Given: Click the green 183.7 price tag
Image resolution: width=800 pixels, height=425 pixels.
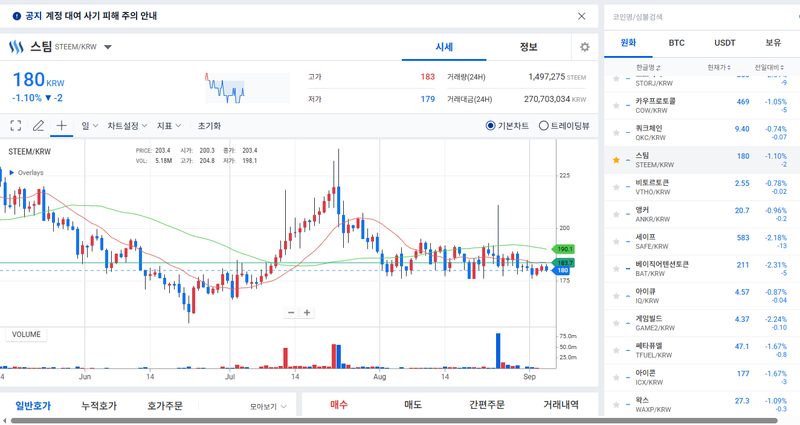Looking at the screenshot, I should [x=564, y=263].
